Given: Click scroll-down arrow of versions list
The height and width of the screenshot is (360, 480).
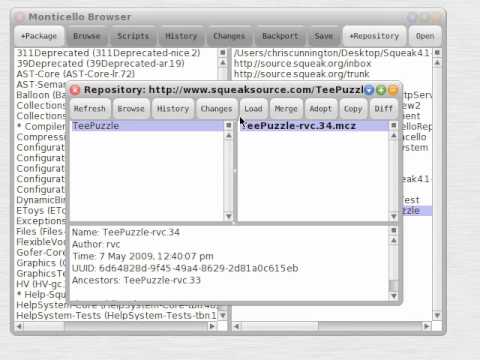Looking at the screenshot, I should pos(394,216).
